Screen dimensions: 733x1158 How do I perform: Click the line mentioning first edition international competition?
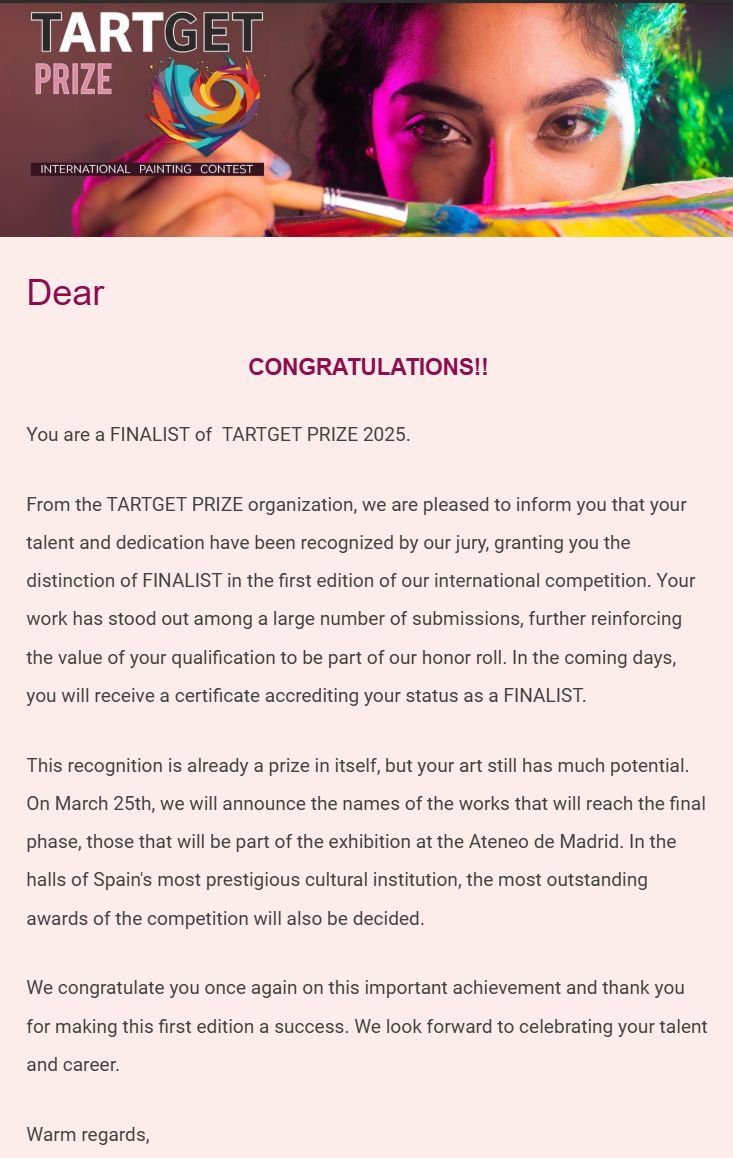click(x=361, y=580)
